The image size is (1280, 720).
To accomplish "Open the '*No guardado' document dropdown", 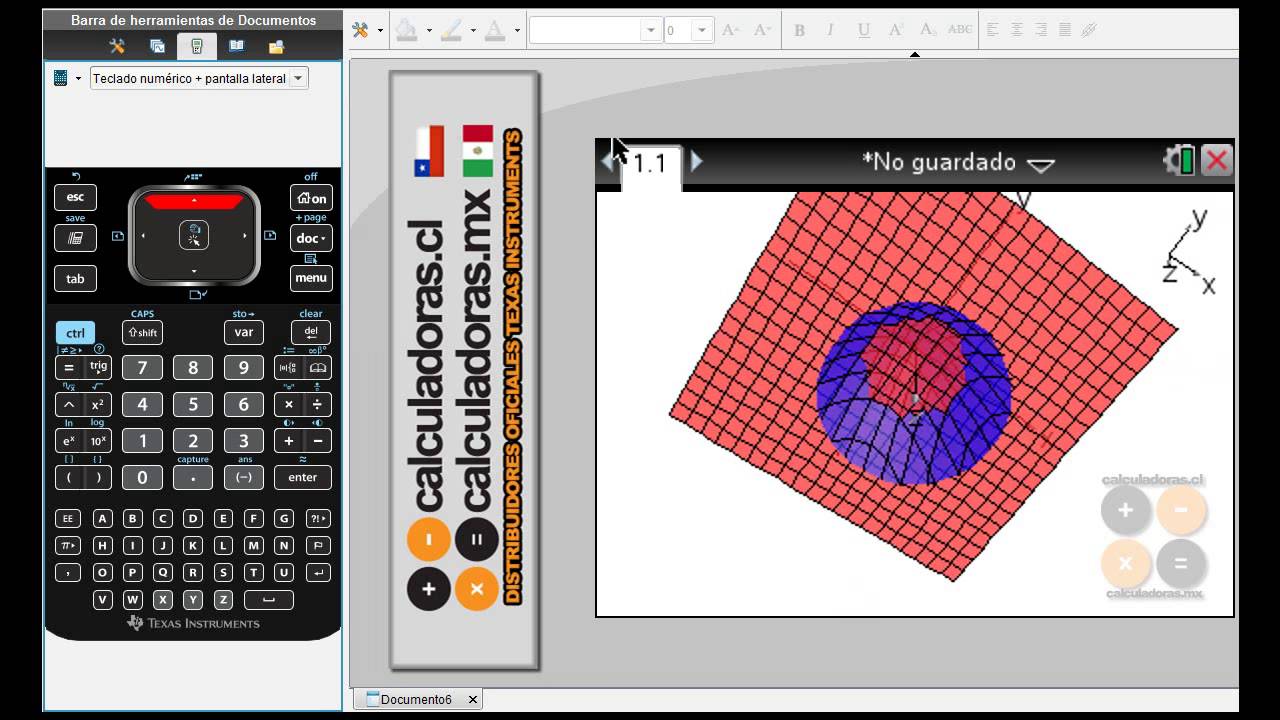I will pos(958,162).
